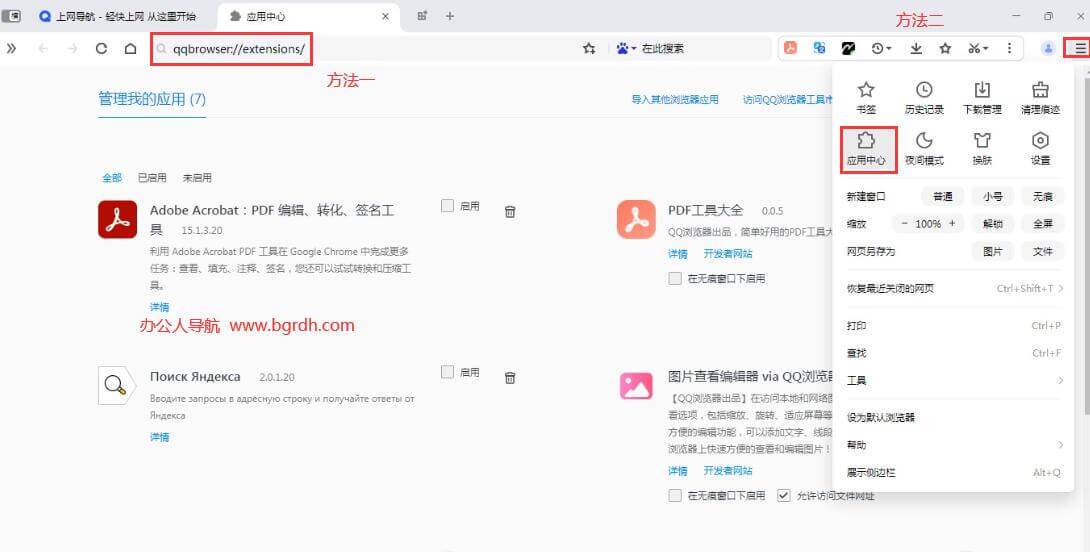Click 清理痕迹 in the menu

click(x=1040, y=98)
